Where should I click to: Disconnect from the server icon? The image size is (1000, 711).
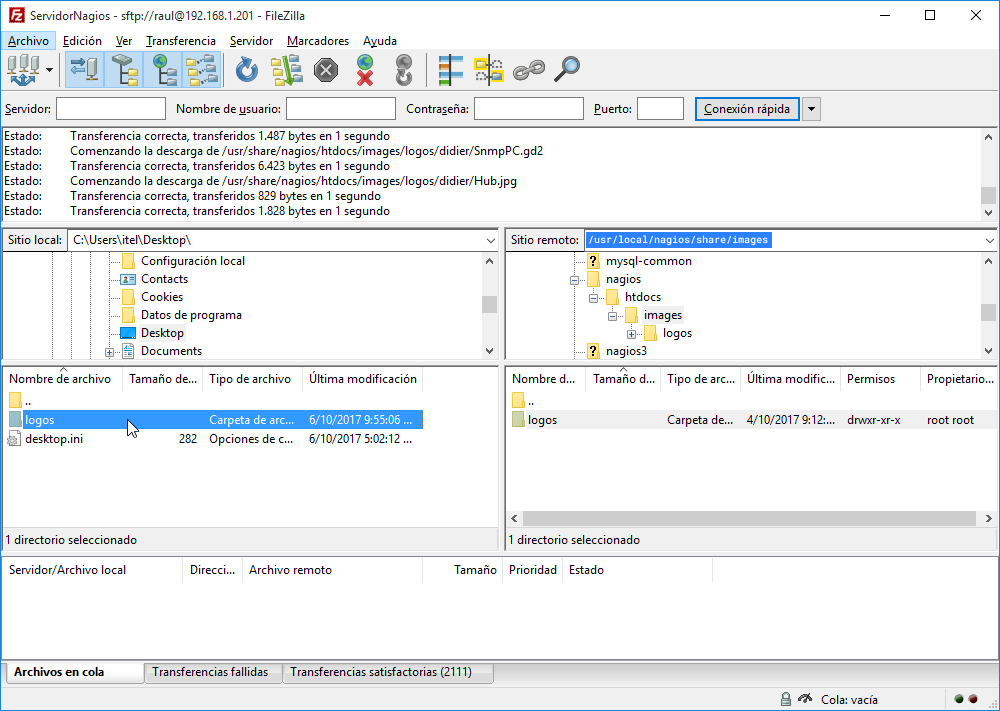click(x=365, y=70)
